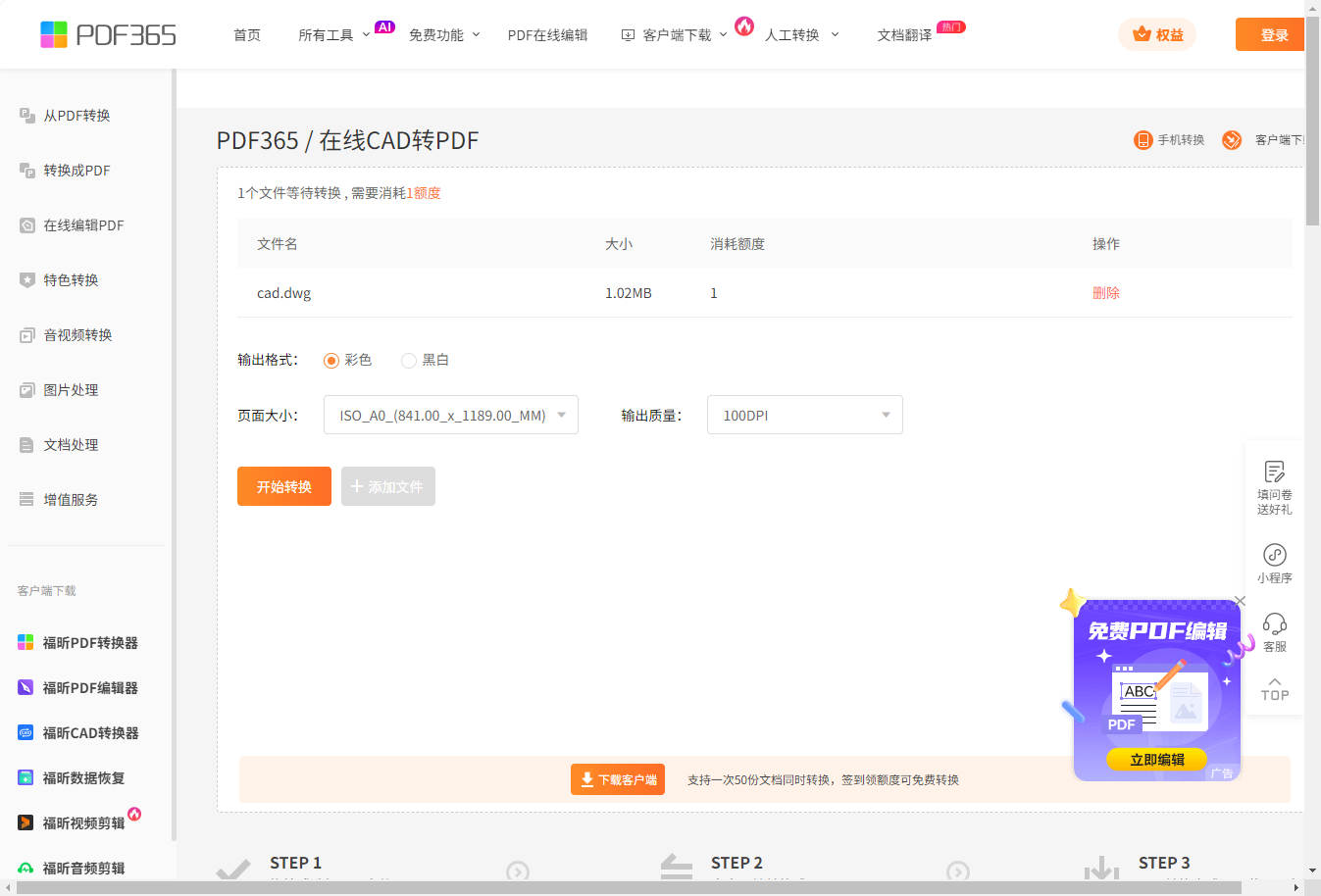Open the 100DPI output quality dropdown
This screenshot has height=896, width=1321.
804,416
